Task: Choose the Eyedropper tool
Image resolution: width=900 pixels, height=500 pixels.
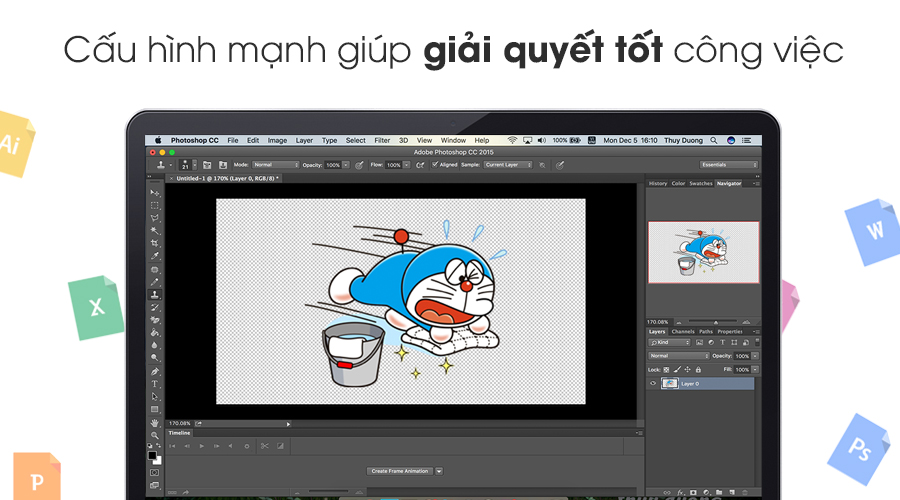Action: point(154,256)
